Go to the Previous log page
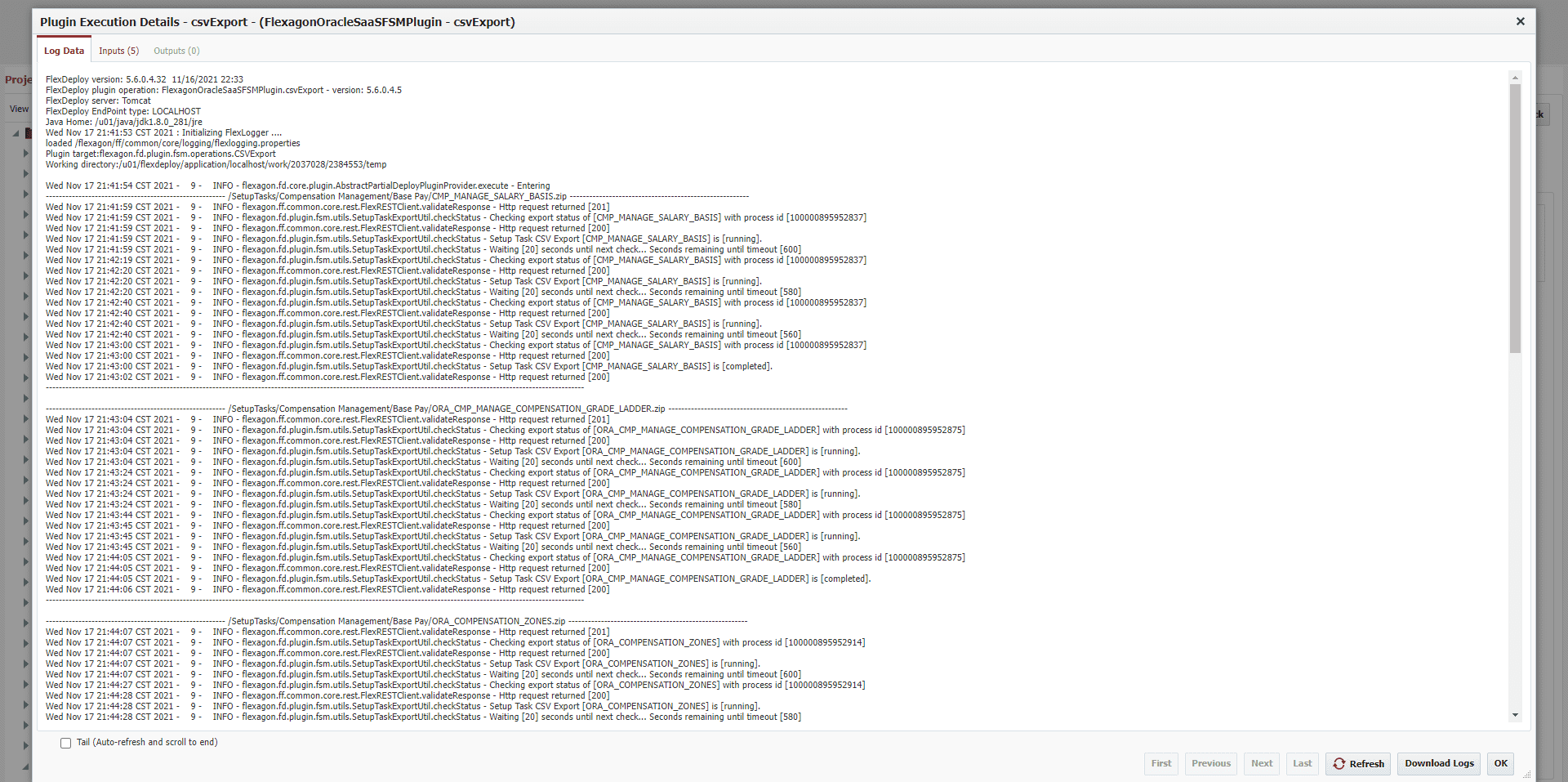This screenshot has width=1568, height=782. [x=1210, y=763]
